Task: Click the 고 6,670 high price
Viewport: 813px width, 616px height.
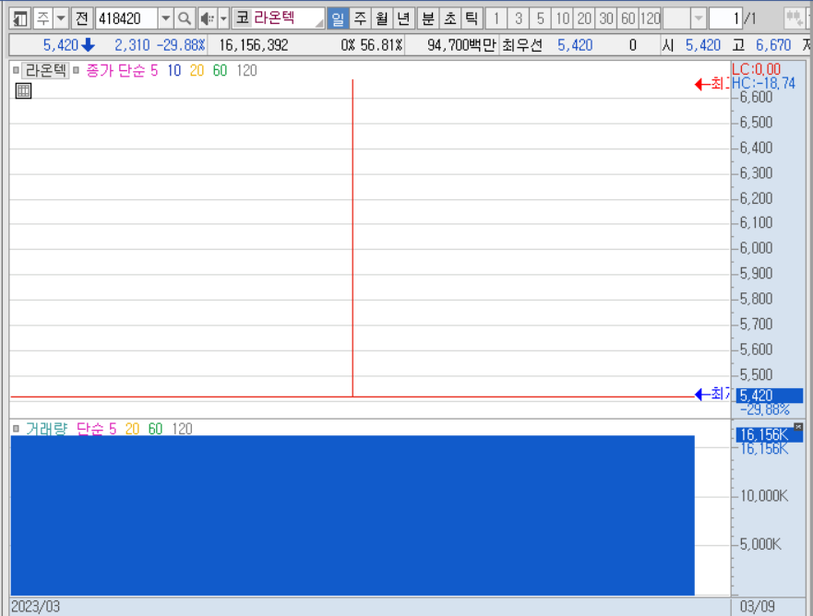Action: pos(762,45)
